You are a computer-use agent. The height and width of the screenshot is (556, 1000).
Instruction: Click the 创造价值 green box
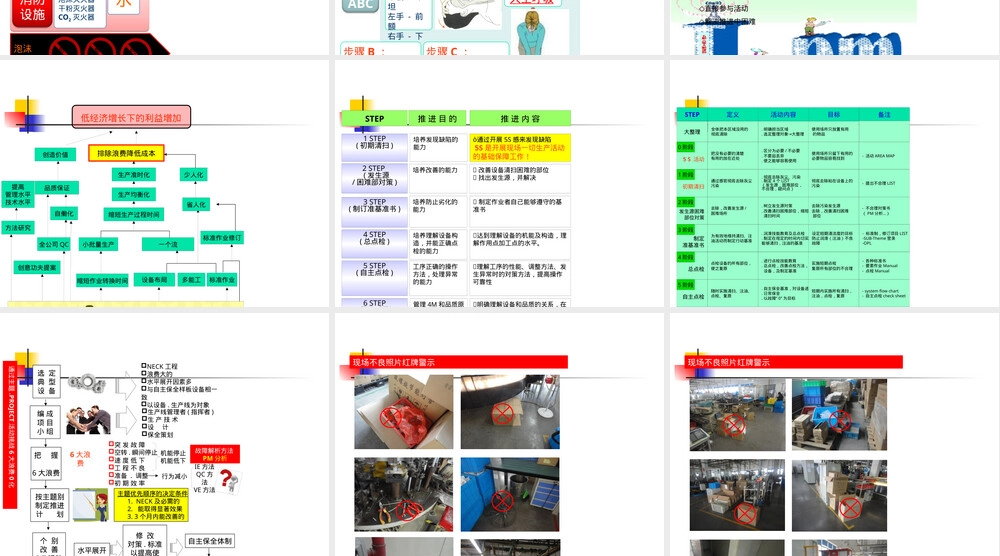tap(55, 154)
